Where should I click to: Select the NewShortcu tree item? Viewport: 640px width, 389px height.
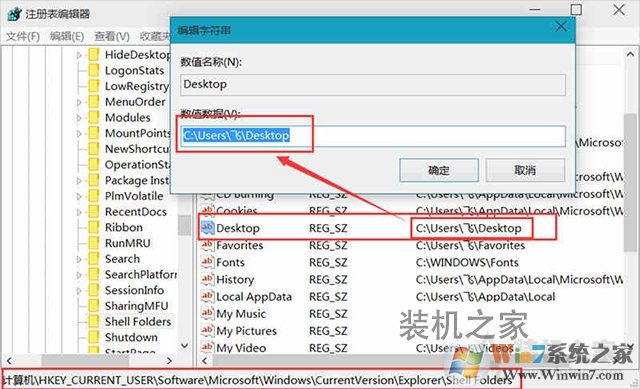[137, 149]
